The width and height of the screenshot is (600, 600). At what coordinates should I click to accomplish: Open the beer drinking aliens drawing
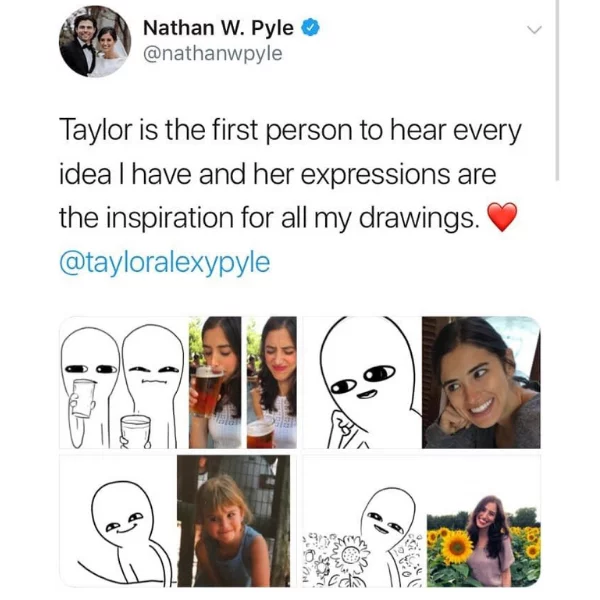(x=124, y=382)
